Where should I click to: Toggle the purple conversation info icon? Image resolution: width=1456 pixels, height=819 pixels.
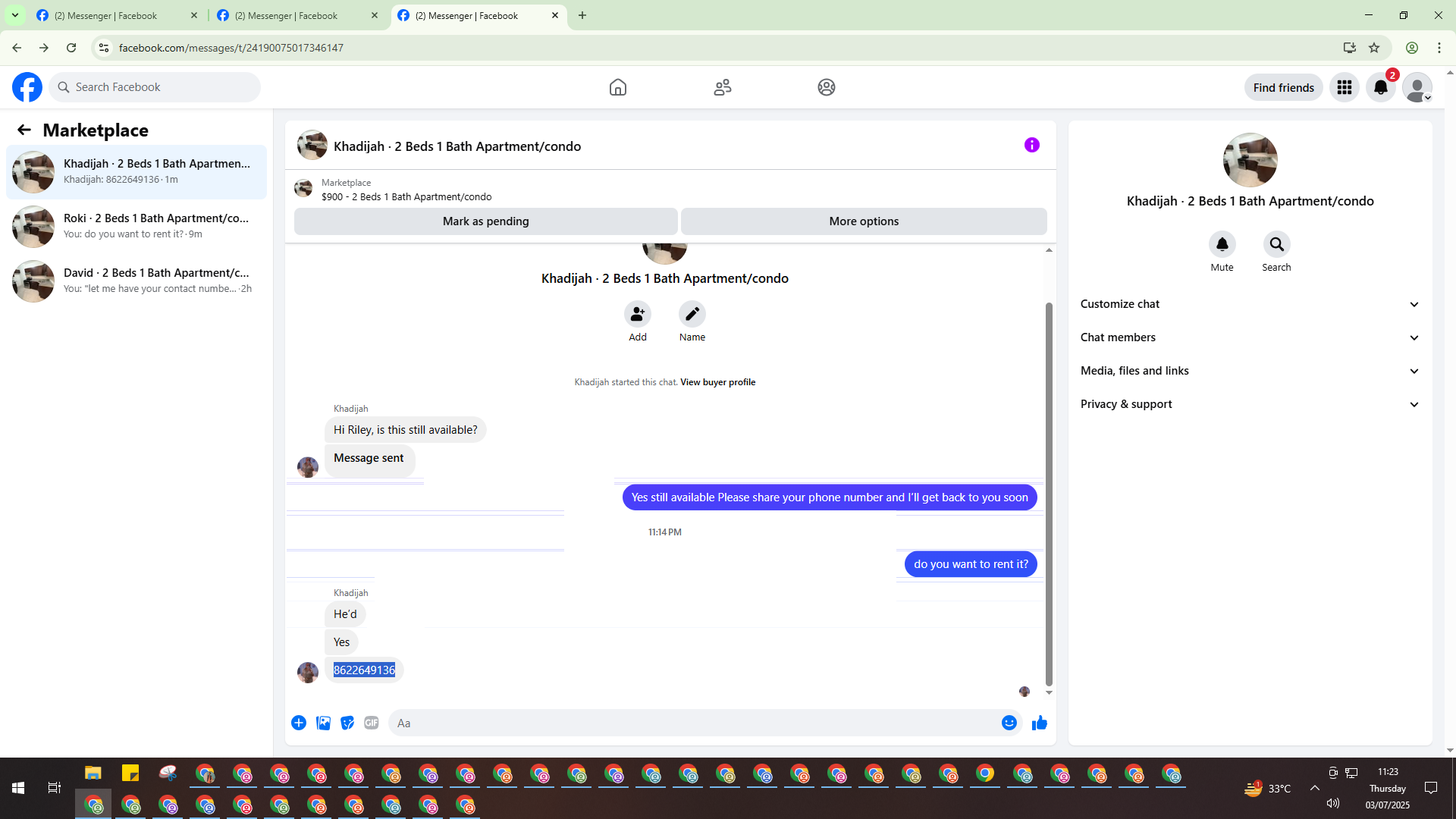(1031, 145)
